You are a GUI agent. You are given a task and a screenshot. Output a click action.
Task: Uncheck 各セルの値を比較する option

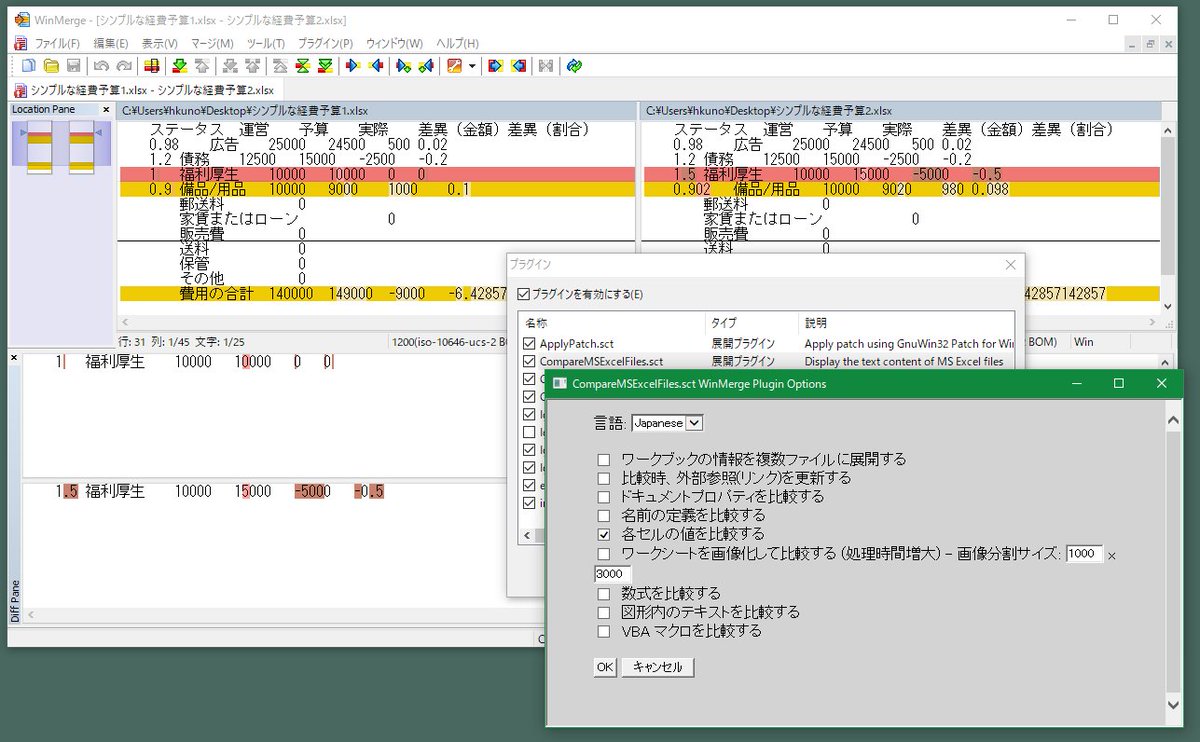pos(603,535)
